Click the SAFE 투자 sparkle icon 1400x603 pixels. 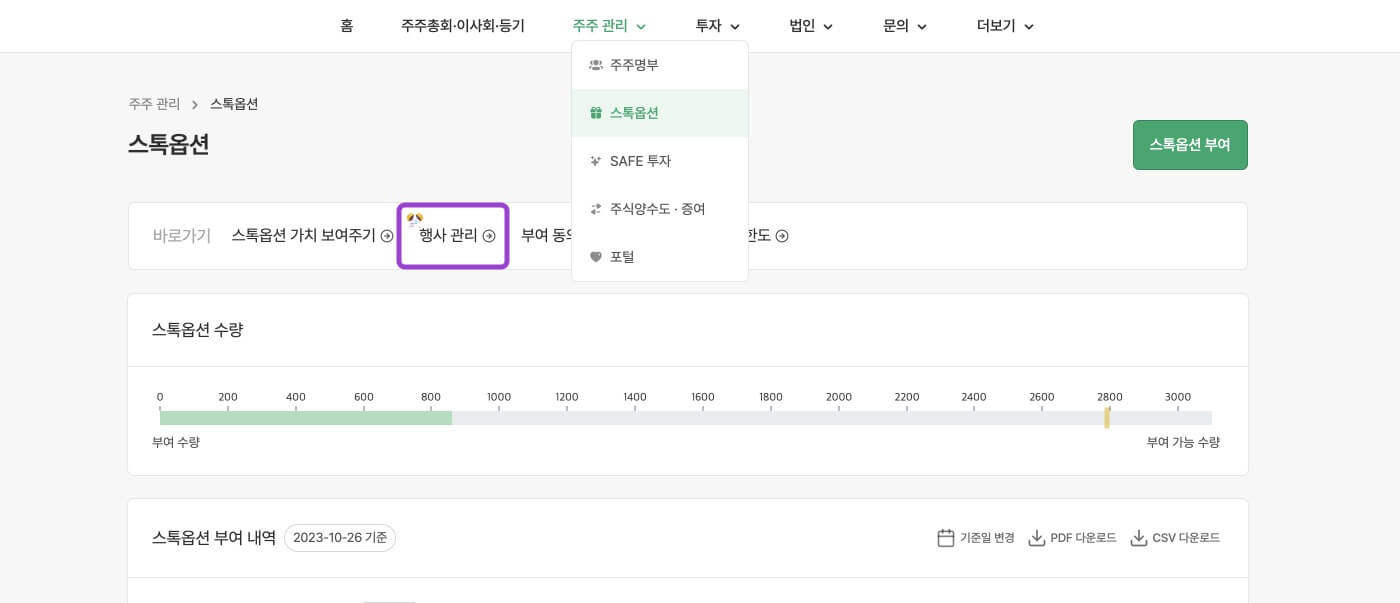coord(596,161)
